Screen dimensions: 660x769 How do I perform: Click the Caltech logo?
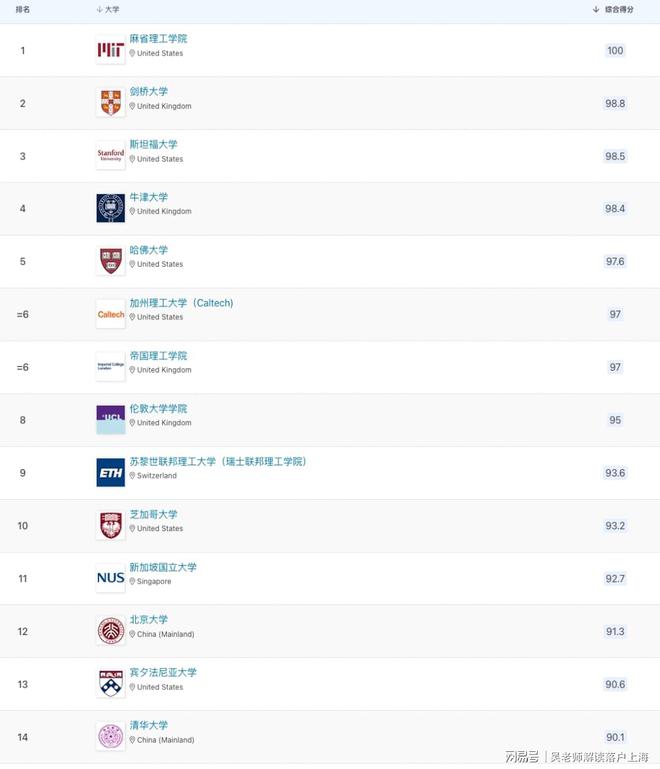pyautogui.click(x=110, y=314)
